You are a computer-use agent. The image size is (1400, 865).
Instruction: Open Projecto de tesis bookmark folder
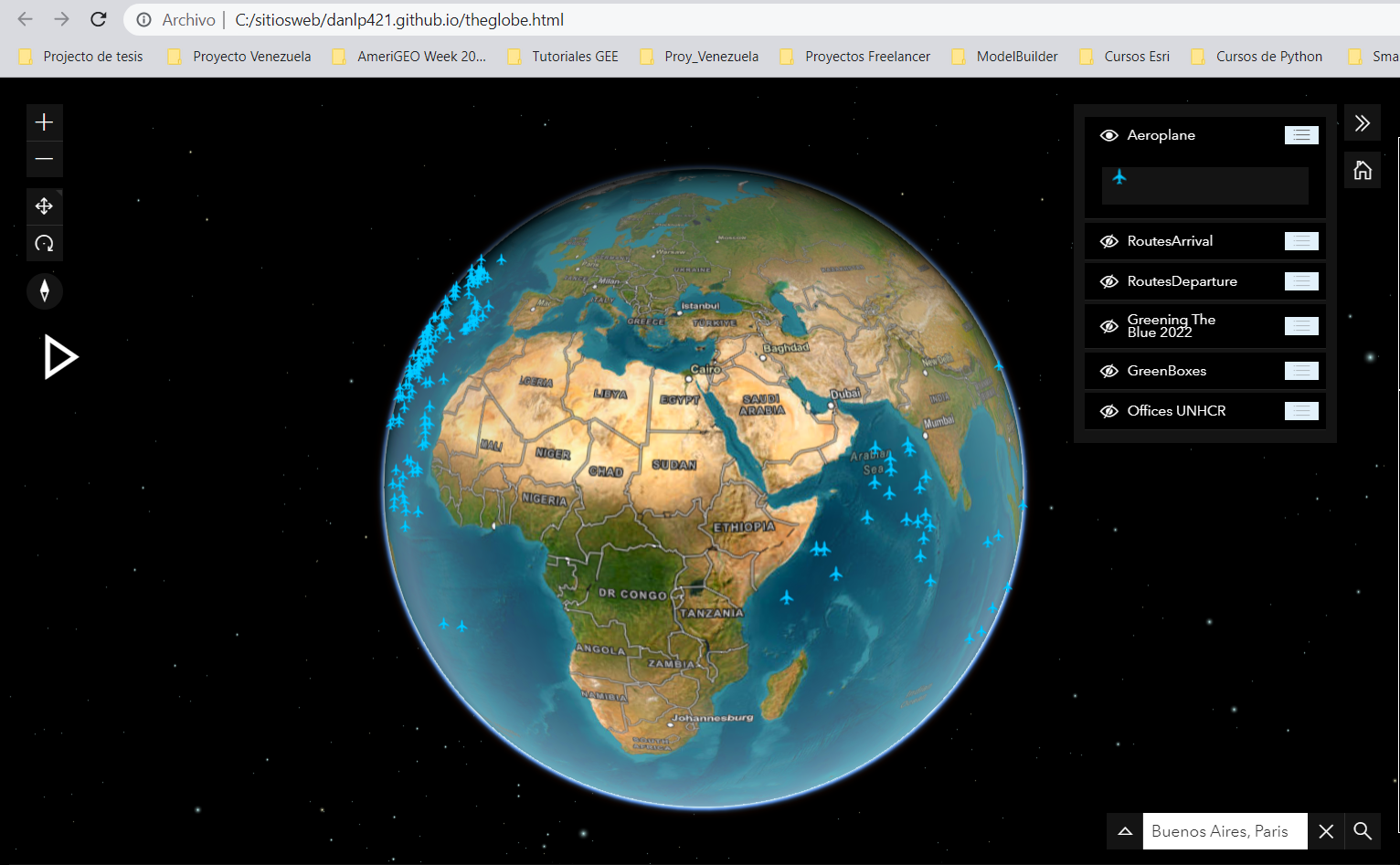coord(81,57)
